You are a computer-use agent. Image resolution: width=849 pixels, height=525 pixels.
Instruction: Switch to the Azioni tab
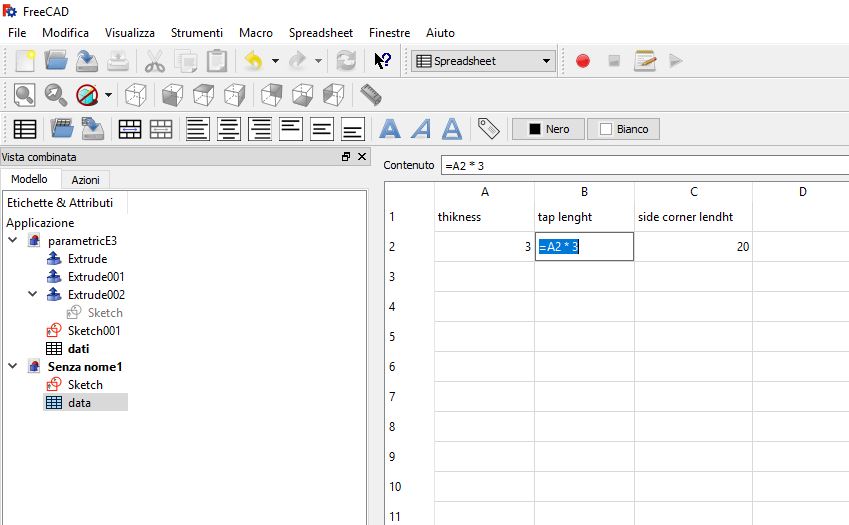point(85,180)
